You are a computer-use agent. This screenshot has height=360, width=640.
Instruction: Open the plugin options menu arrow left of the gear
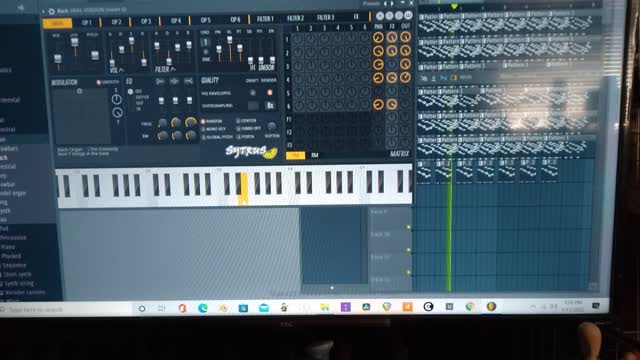pos(44,11)
